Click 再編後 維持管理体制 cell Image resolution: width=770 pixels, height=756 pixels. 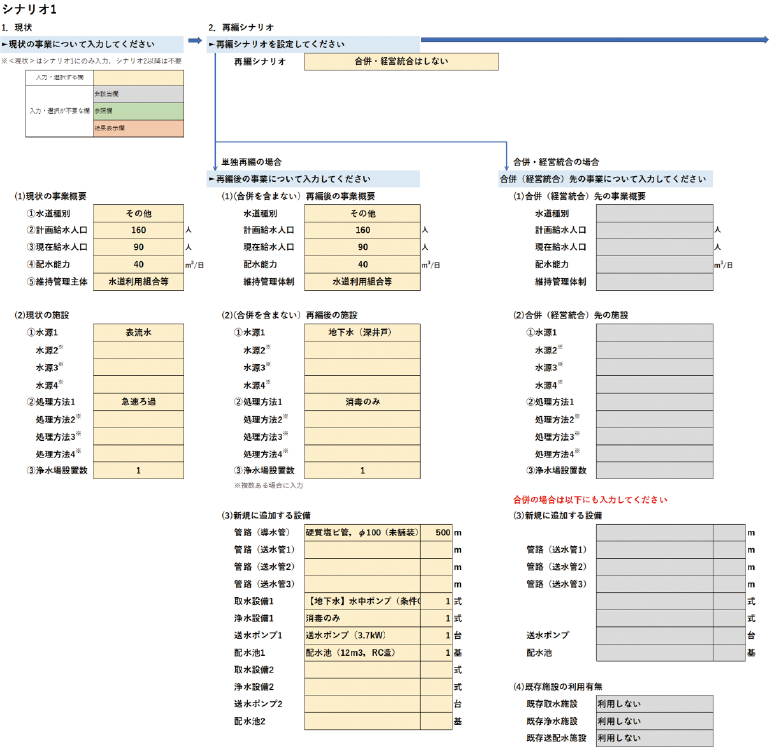(x=362, y=282)
